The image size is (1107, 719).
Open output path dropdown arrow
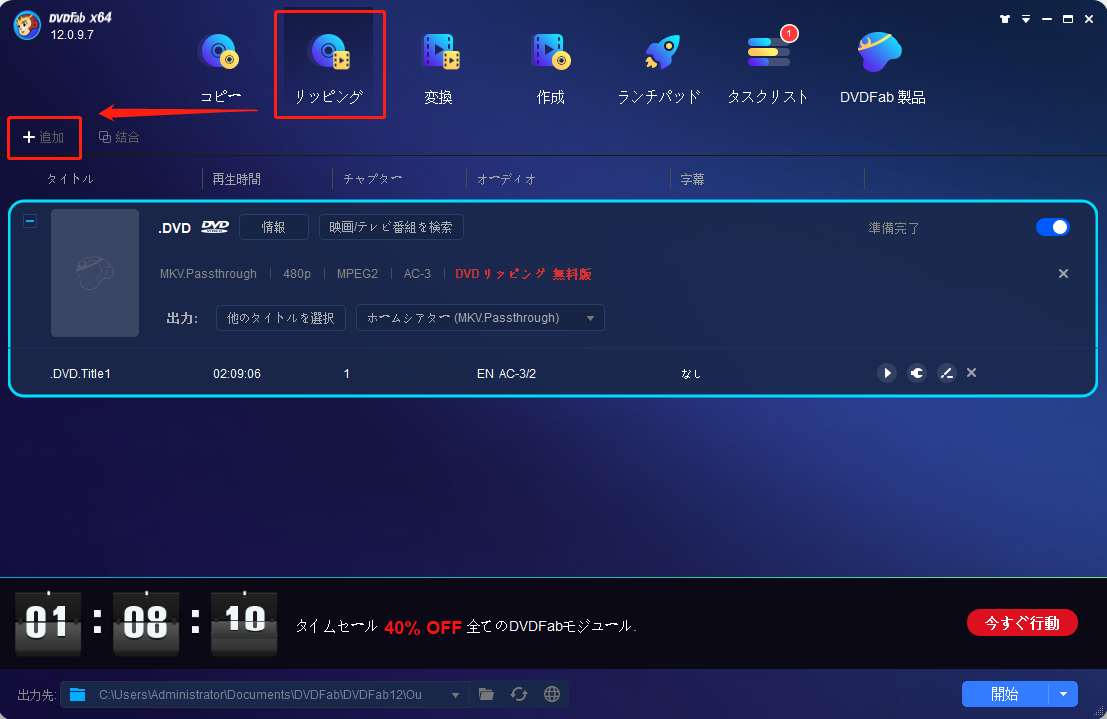pos(455,696)
